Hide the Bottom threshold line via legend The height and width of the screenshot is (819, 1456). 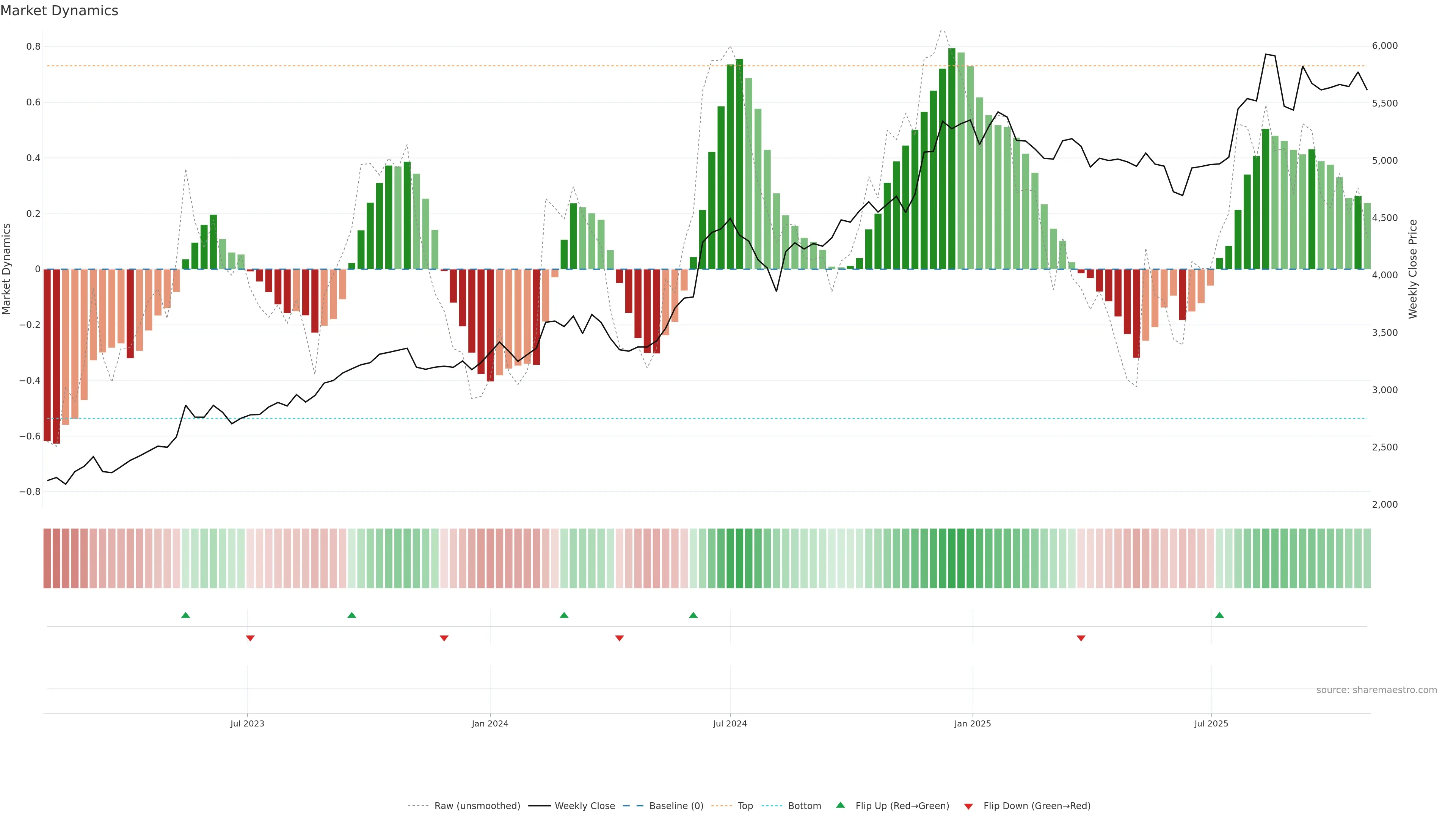[x=804, y=806]
